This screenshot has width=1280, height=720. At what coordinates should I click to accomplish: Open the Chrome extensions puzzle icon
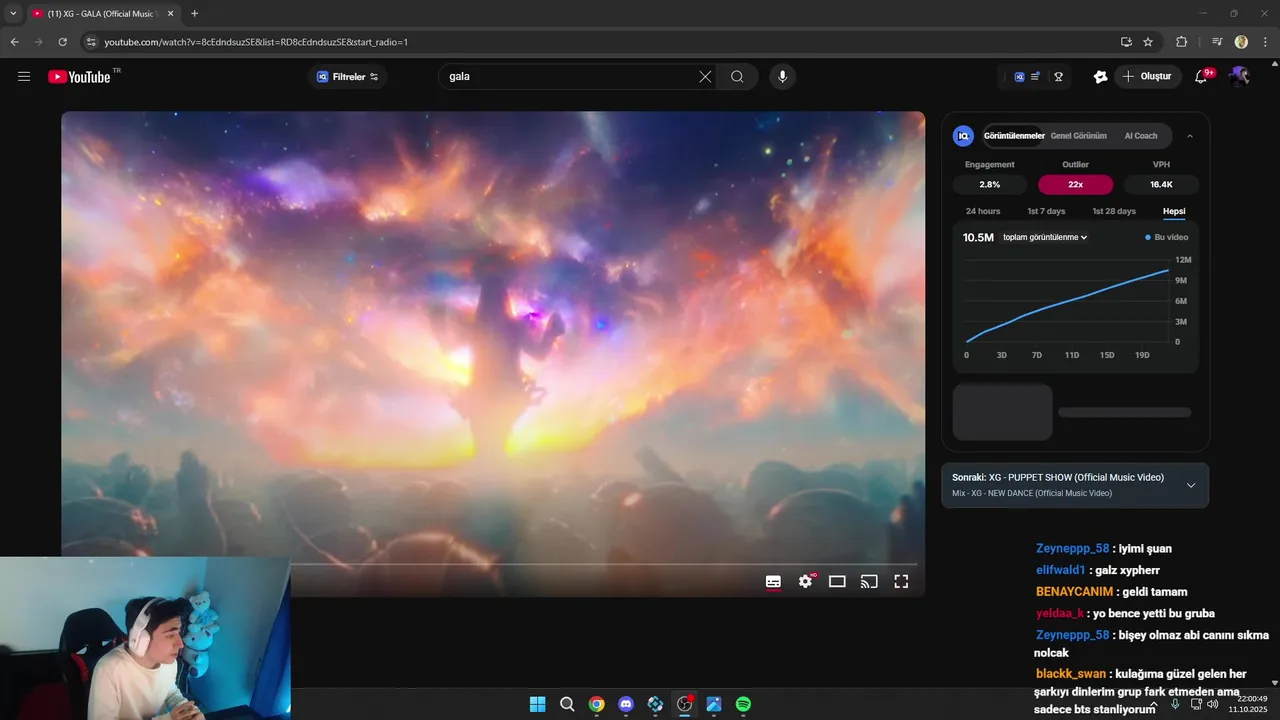[1182, 42]
